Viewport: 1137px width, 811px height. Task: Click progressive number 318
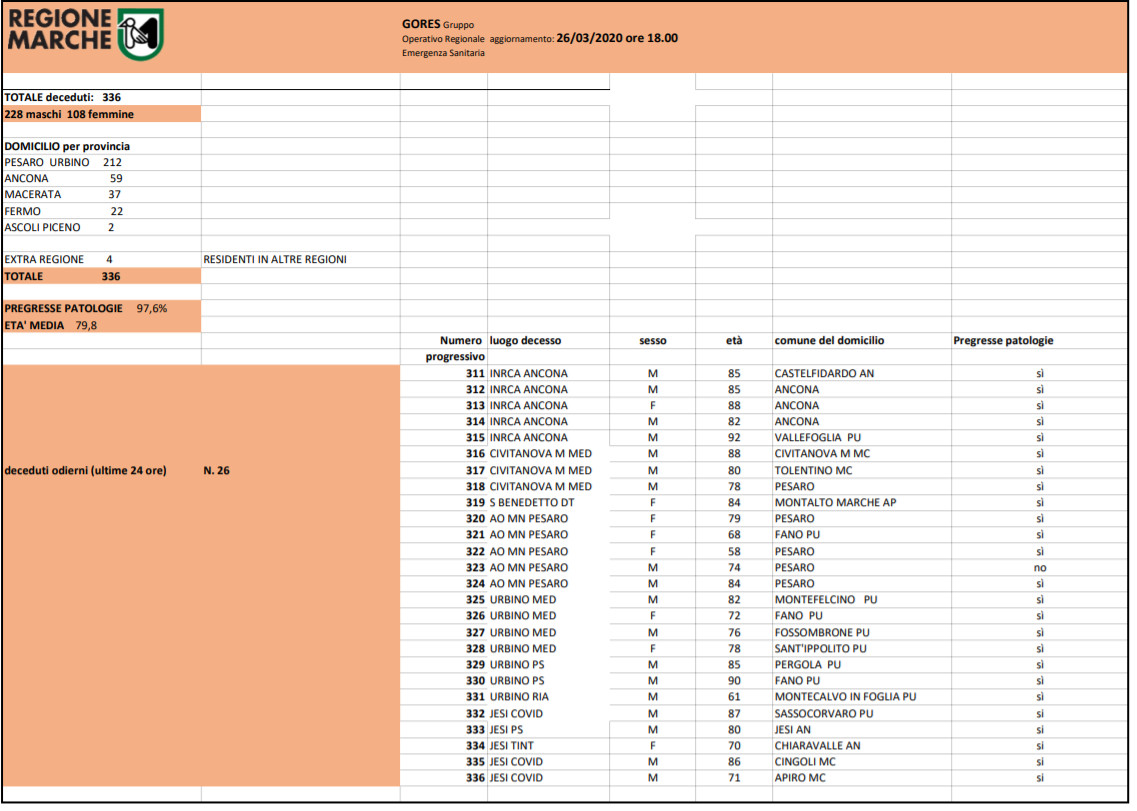tap(475, 486)
